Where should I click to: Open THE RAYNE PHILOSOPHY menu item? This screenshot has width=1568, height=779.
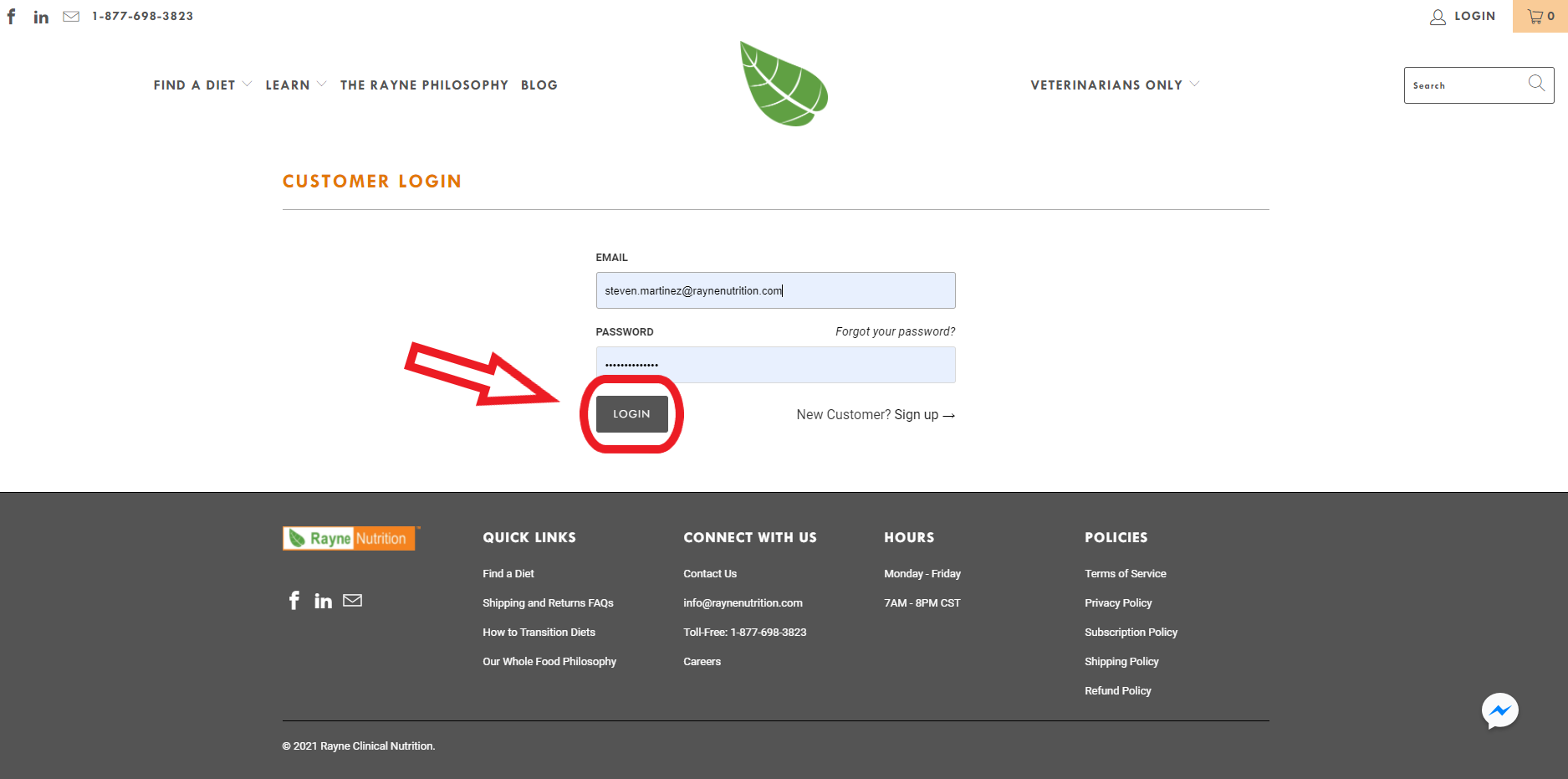(x=424, y=85)
